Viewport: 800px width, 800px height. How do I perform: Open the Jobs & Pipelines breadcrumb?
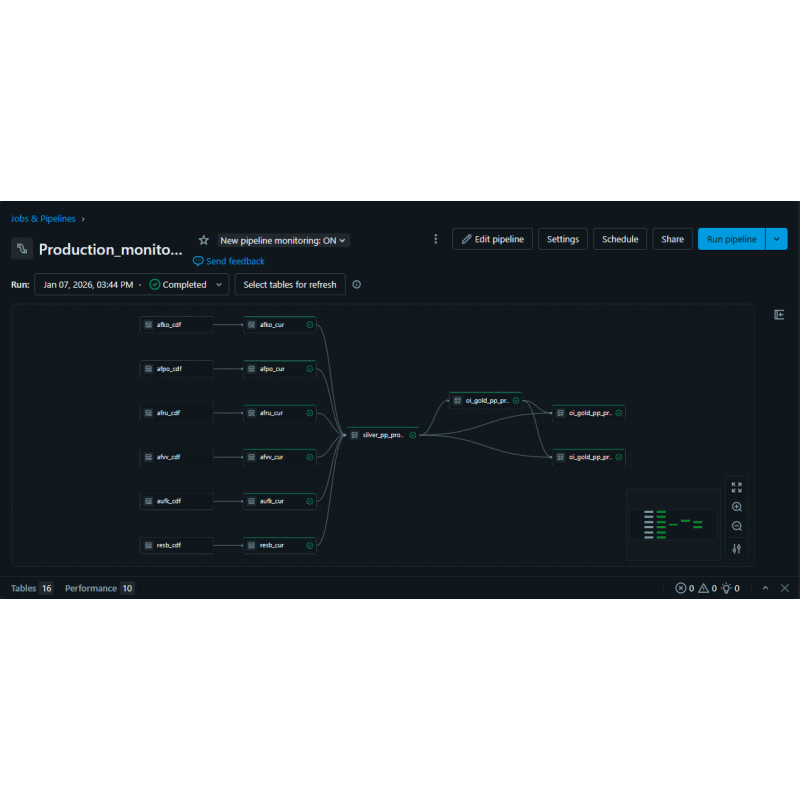[x=43, y=218]
